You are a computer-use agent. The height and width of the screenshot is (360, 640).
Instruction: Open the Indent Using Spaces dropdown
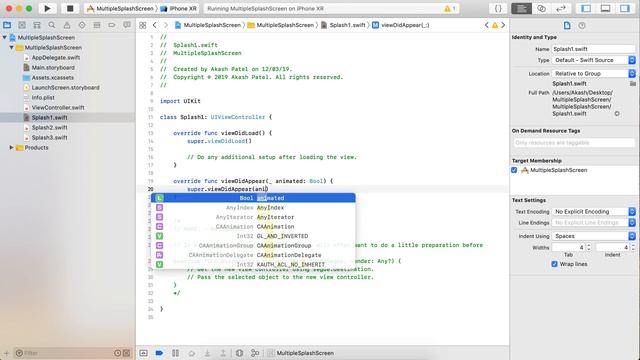pyautogui.click(x=593, y=236)
